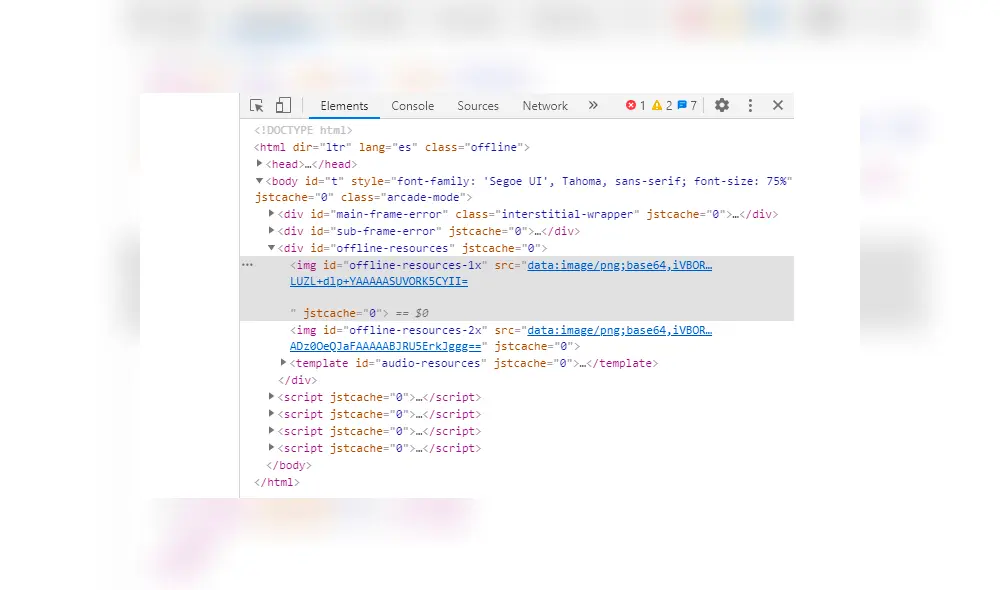Open the offline-resources-2x image data link
1000x590 pixels.
(x=619, y=330)
